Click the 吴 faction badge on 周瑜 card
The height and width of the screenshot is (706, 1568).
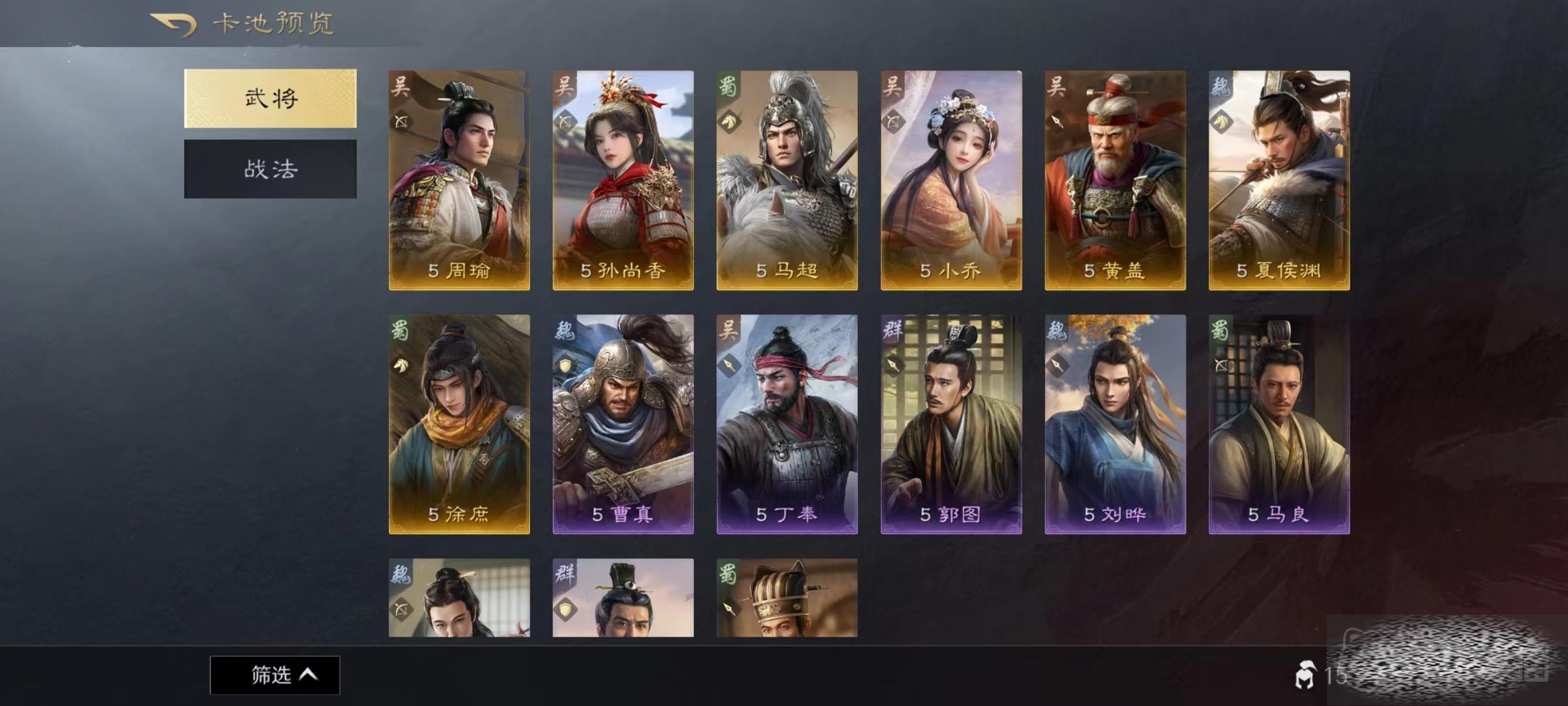pos(400,85)
